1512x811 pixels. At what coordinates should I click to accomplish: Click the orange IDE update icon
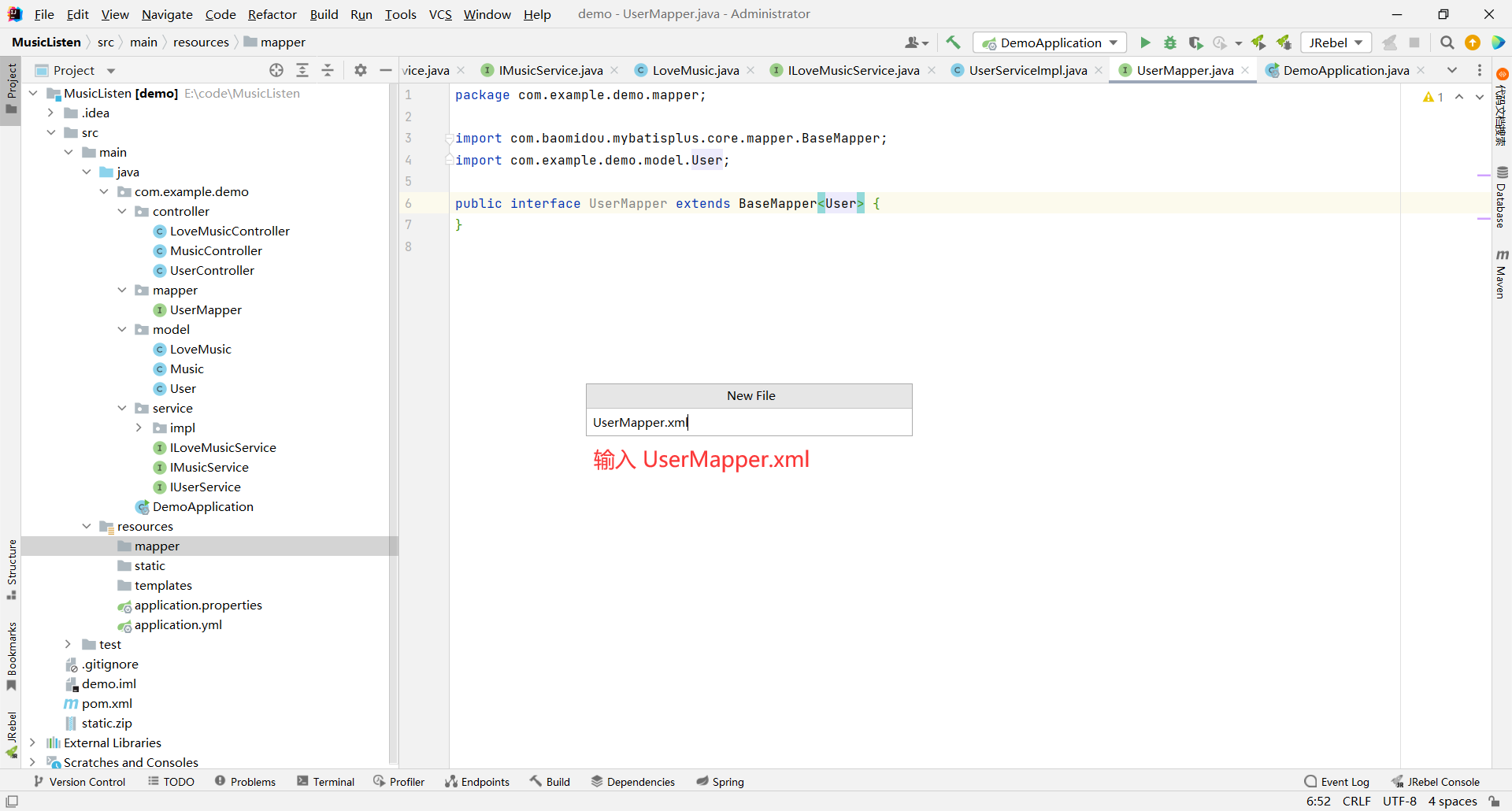click(1473, 43)
